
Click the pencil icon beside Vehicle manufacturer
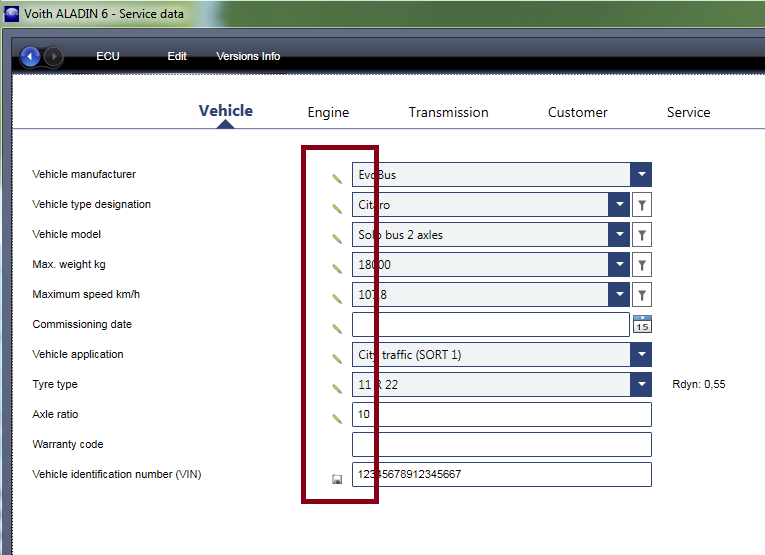pos(337,178)
